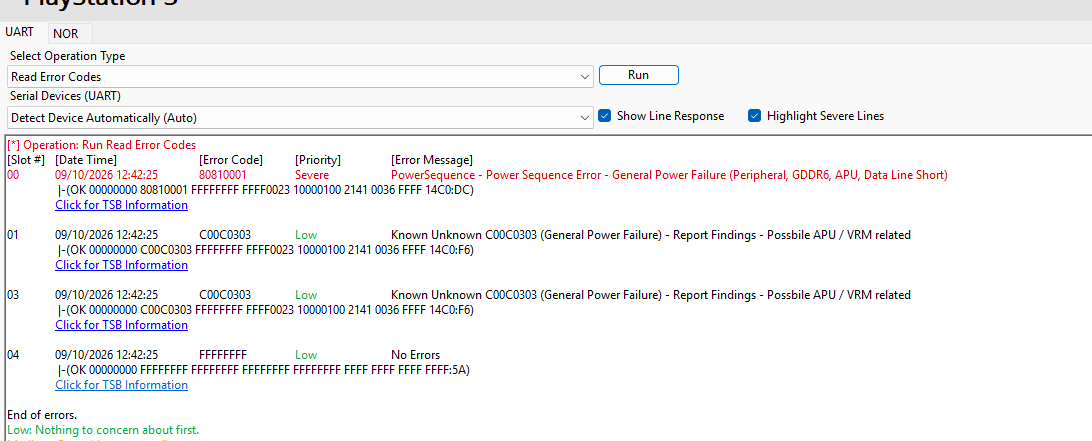
Task: Click the Run button
Action: [x=639, y=75]
